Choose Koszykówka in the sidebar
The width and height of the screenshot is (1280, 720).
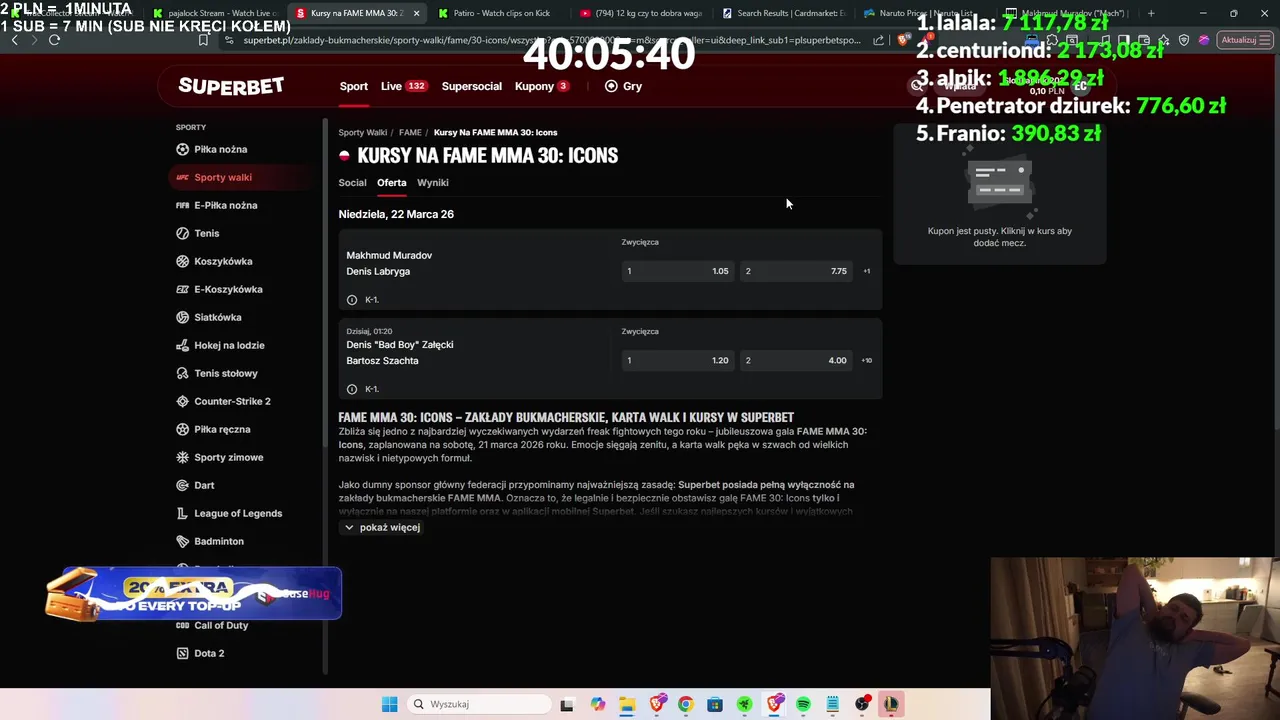point(214,261)
